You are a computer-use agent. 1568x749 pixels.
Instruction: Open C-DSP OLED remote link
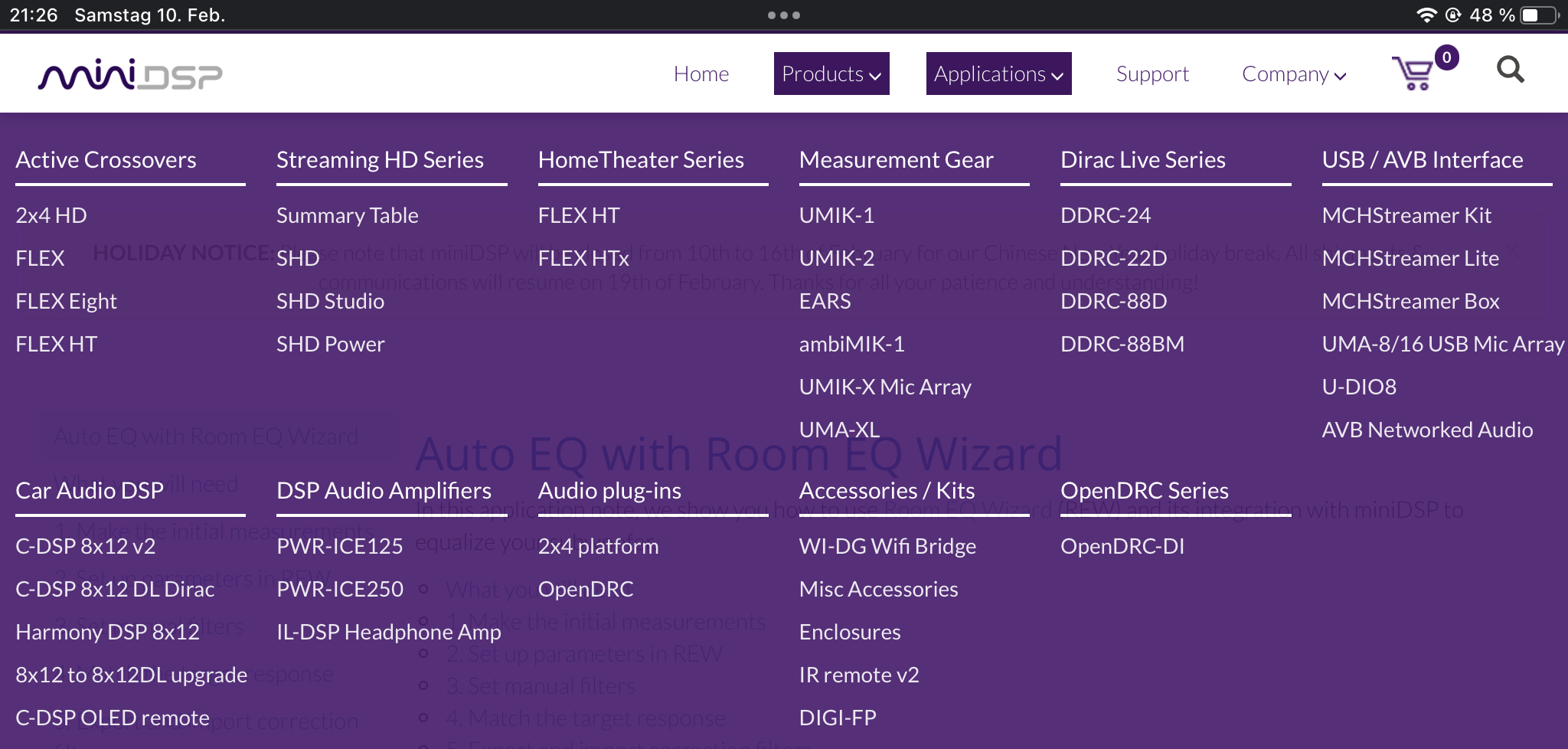(x=112, y=718)
